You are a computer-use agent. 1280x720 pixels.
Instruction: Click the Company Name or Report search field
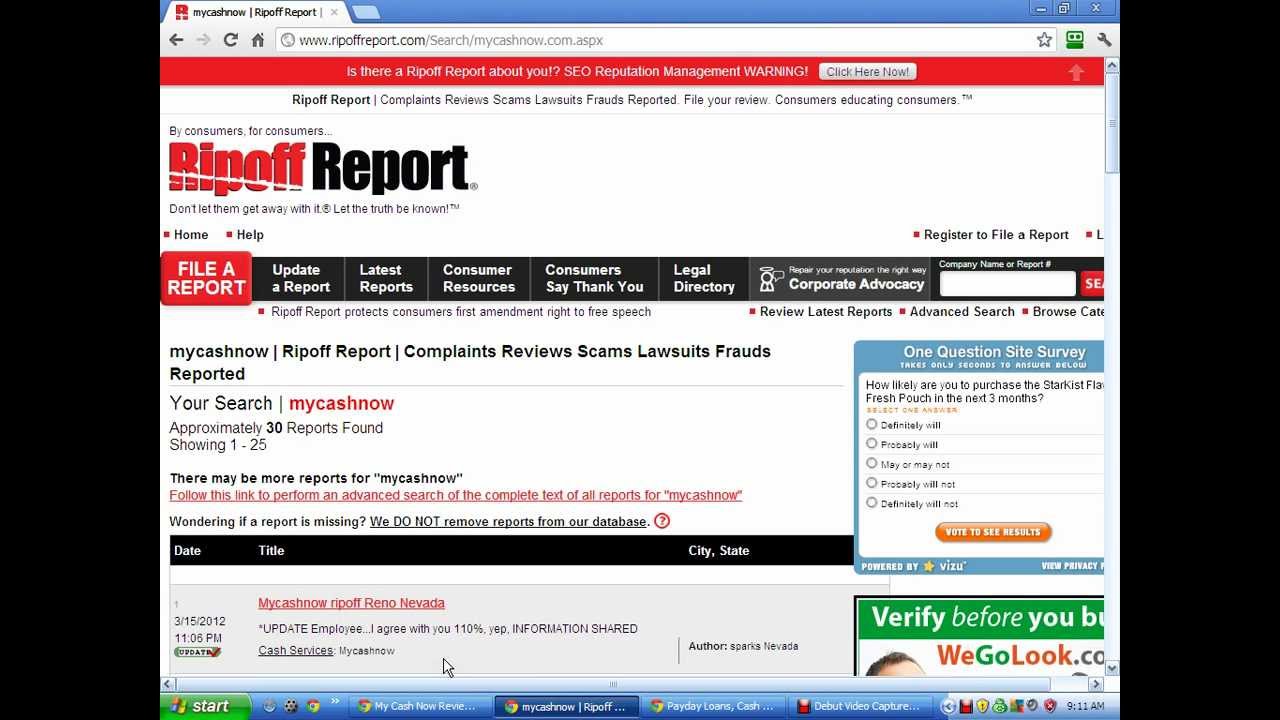coord(1007,284)
